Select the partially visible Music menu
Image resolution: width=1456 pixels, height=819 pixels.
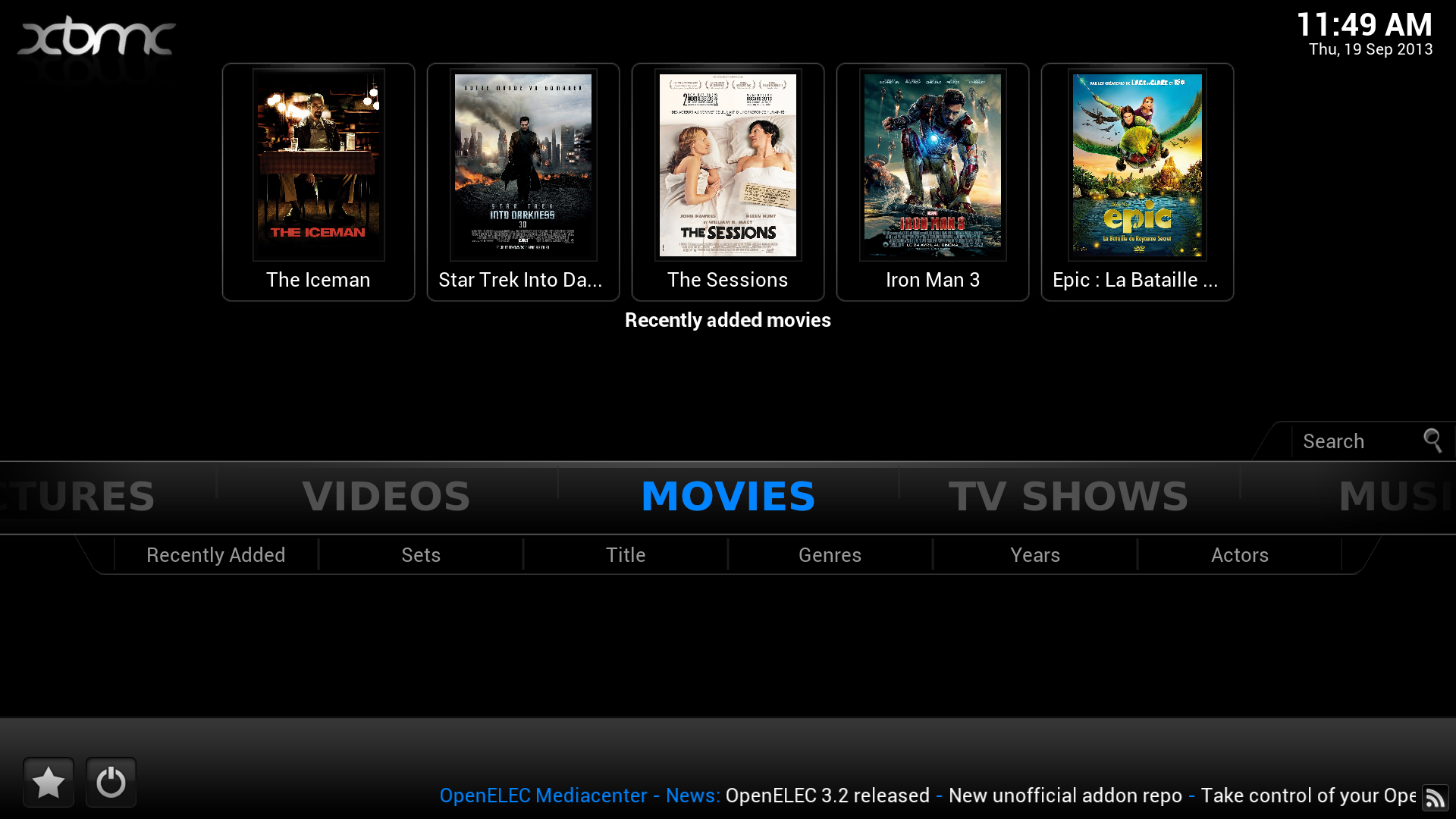(1397, 497)
